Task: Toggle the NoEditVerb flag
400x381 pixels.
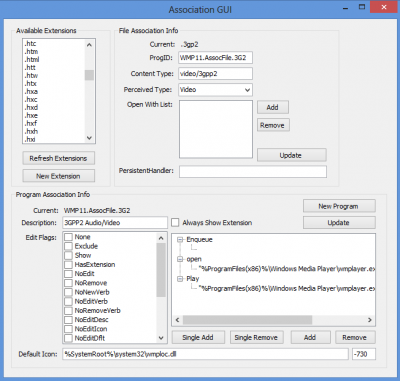Action: (68, 301)
